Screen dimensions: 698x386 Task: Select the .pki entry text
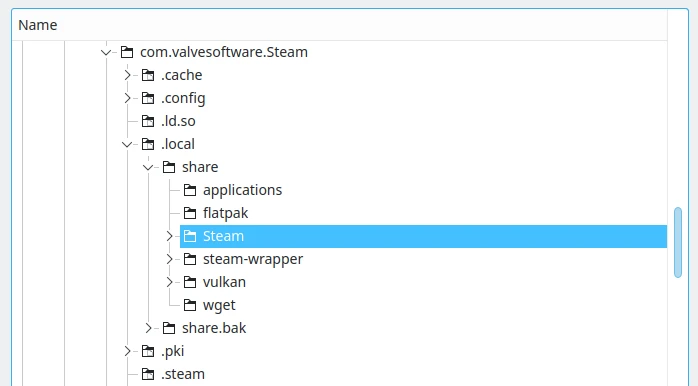(x=173, y=351)
